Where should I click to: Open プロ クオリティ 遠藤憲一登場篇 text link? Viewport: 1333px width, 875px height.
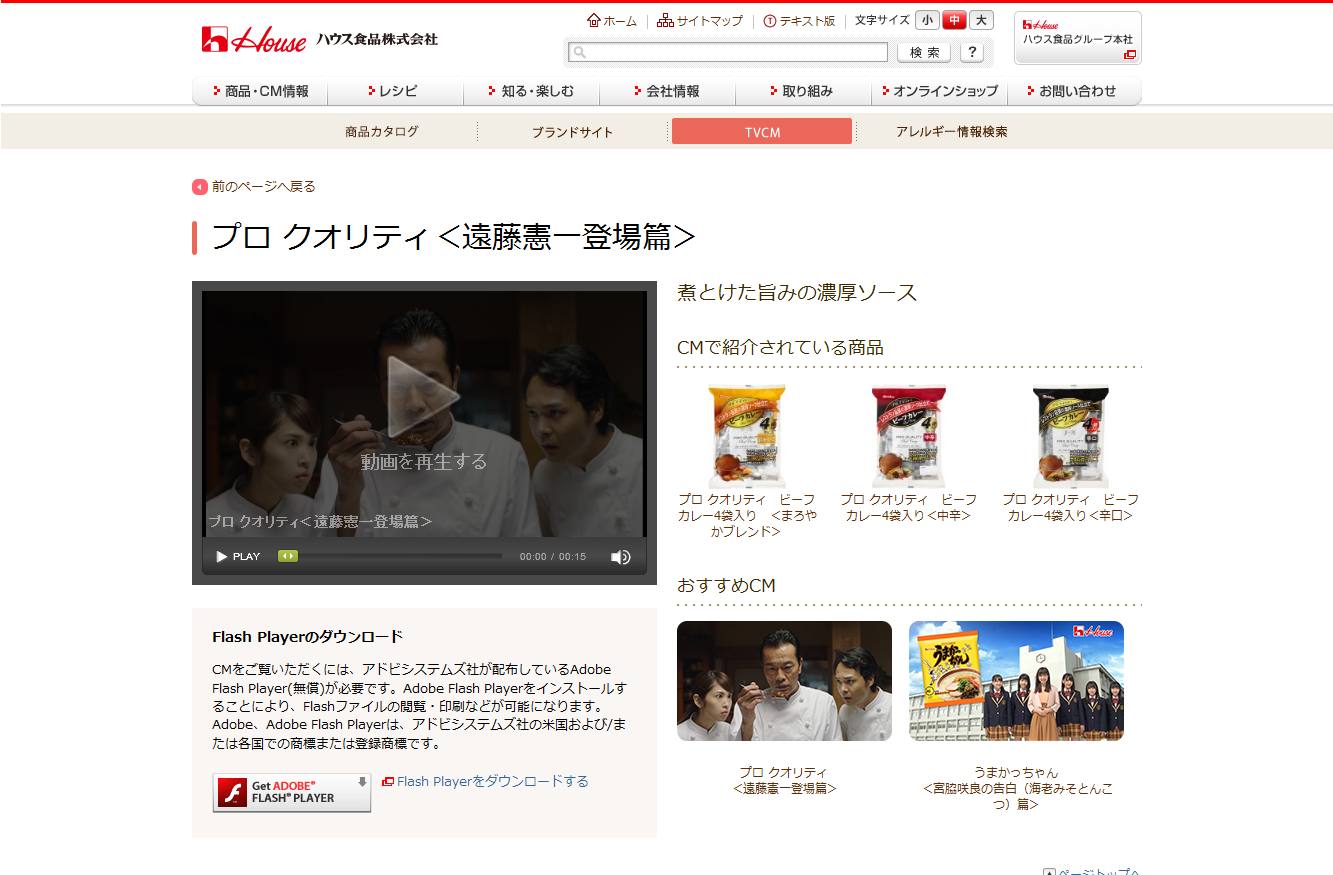tap(784, 780)
